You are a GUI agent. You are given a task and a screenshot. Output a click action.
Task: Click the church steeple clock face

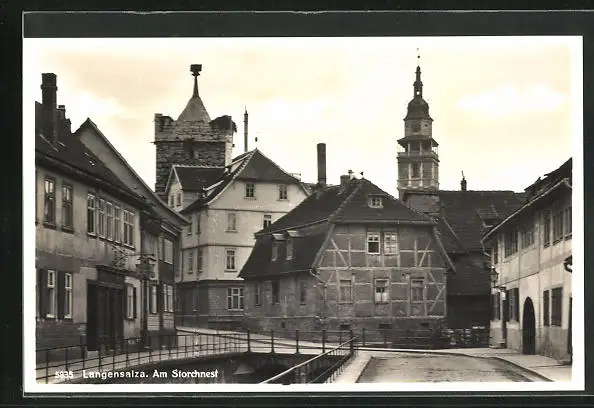(x=417, y=127)
